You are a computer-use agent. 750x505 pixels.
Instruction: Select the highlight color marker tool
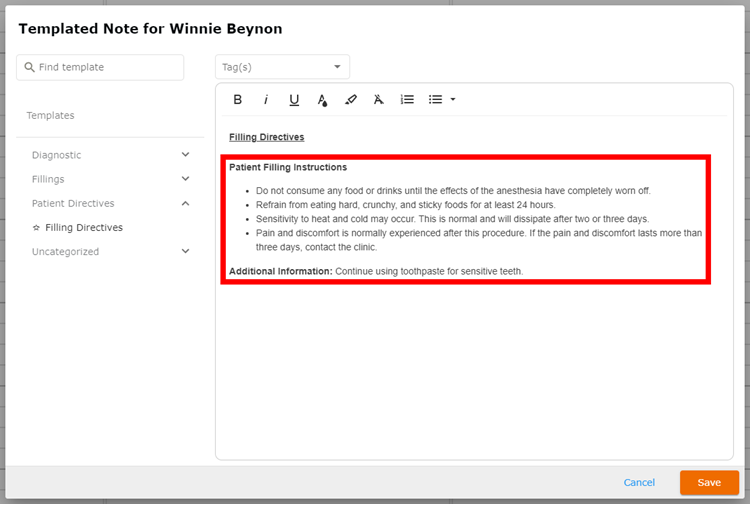coord(351,99)
